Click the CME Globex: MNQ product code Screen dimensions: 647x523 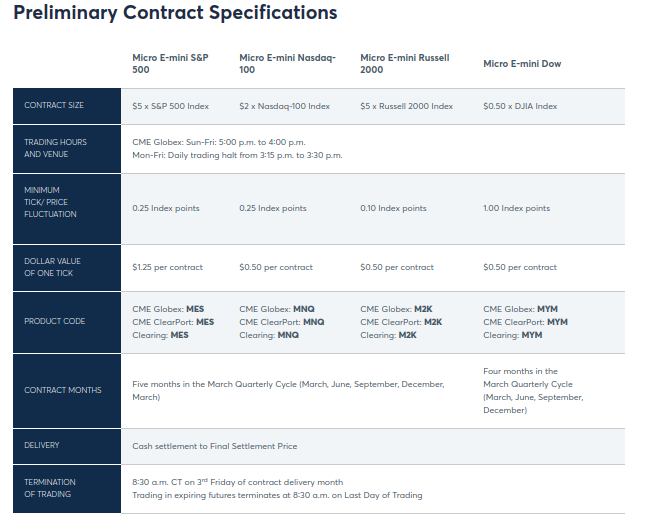[x=282, y=309]
